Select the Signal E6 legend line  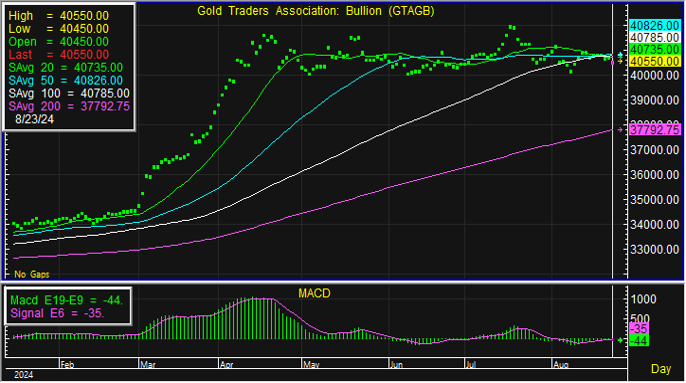tap(57, 313)
